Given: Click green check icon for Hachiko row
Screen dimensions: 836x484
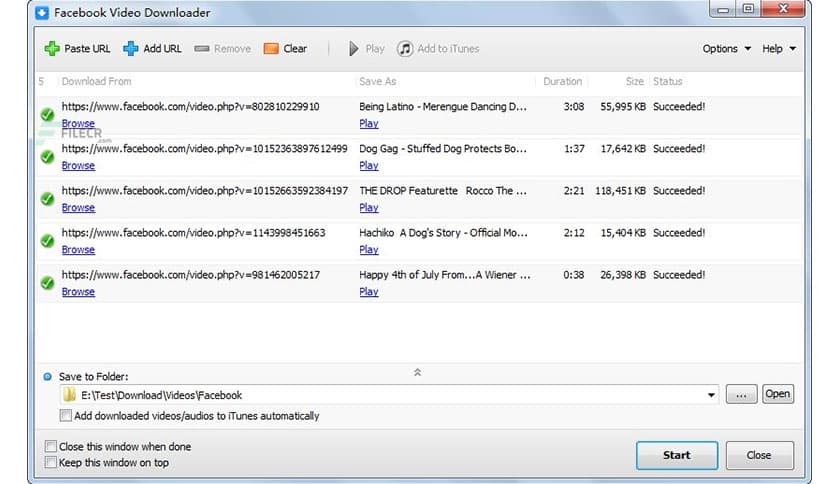Looking at the screenshot, I should 47,241.
